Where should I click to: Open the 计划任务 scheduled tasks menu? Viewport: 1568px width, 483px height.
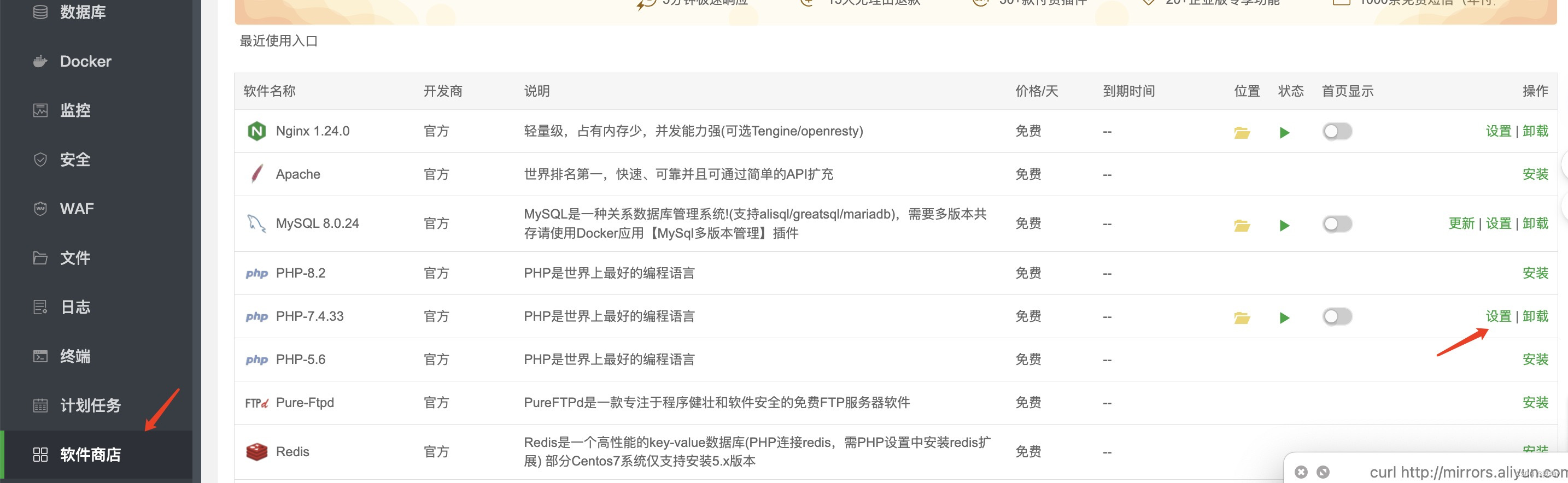(x=91, y=405)
